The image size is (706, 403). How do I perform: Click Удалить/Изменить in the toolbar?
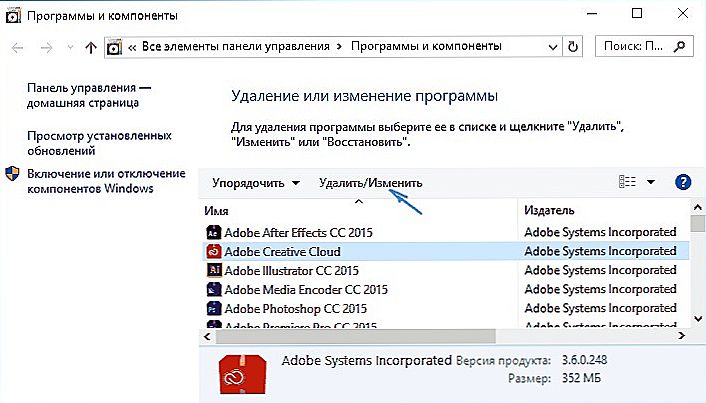point(371,183)
